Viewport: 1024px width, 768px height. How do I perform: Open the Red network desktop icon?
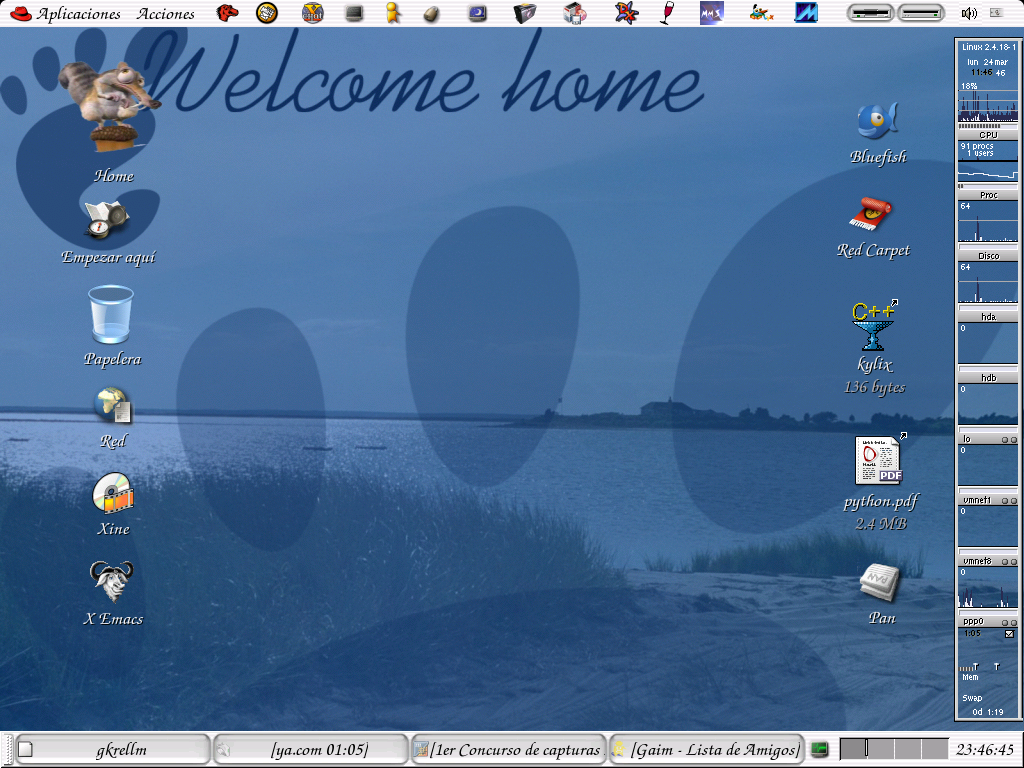click(113, 418)
